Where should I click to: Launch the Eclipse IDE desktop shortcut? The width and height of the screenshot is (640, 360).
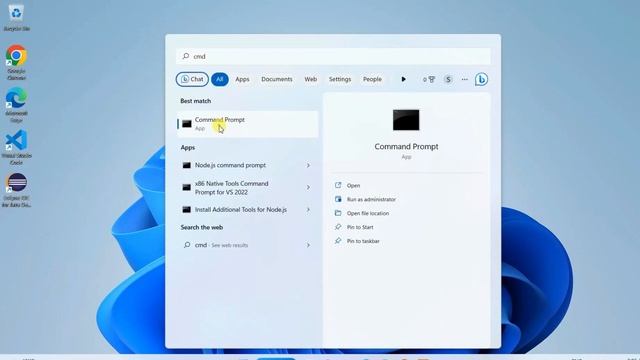click(16, 190)
